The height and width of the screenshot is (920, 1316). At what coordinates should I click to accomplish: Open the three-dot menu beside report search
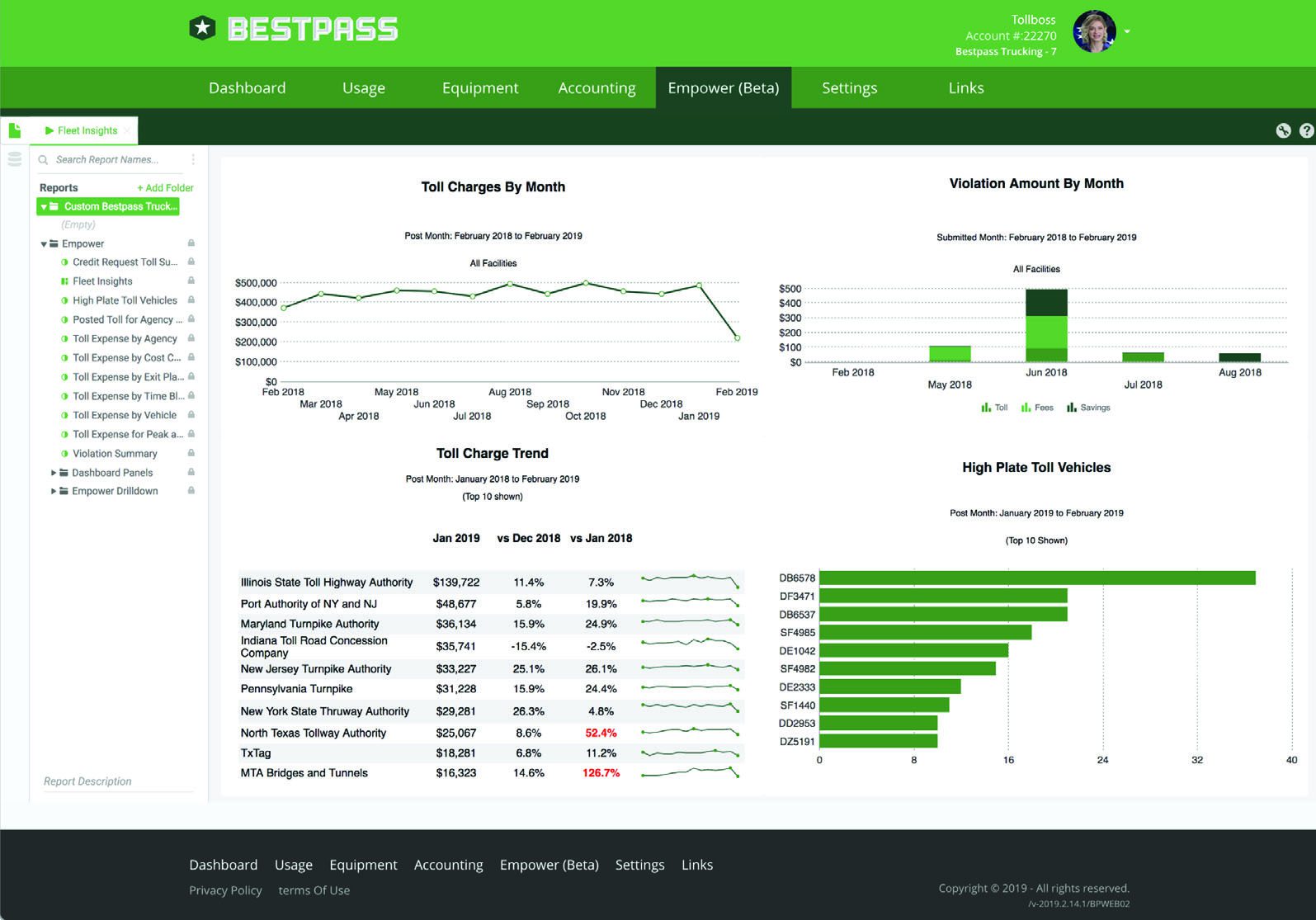click(x=193, y=159)
